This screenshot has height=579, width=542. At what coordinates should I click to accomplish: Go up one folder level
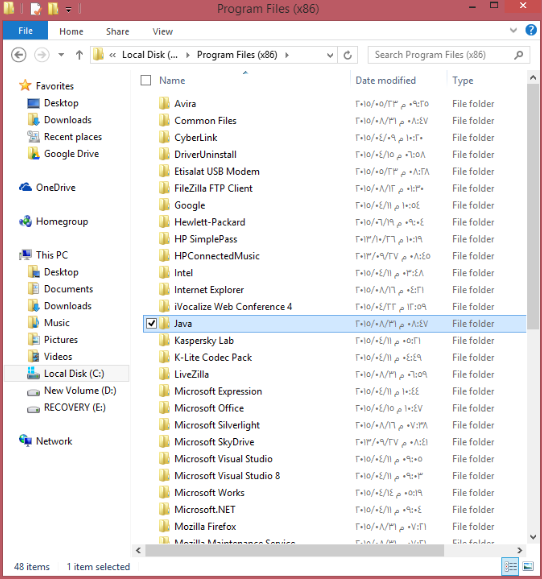point(79,55)
